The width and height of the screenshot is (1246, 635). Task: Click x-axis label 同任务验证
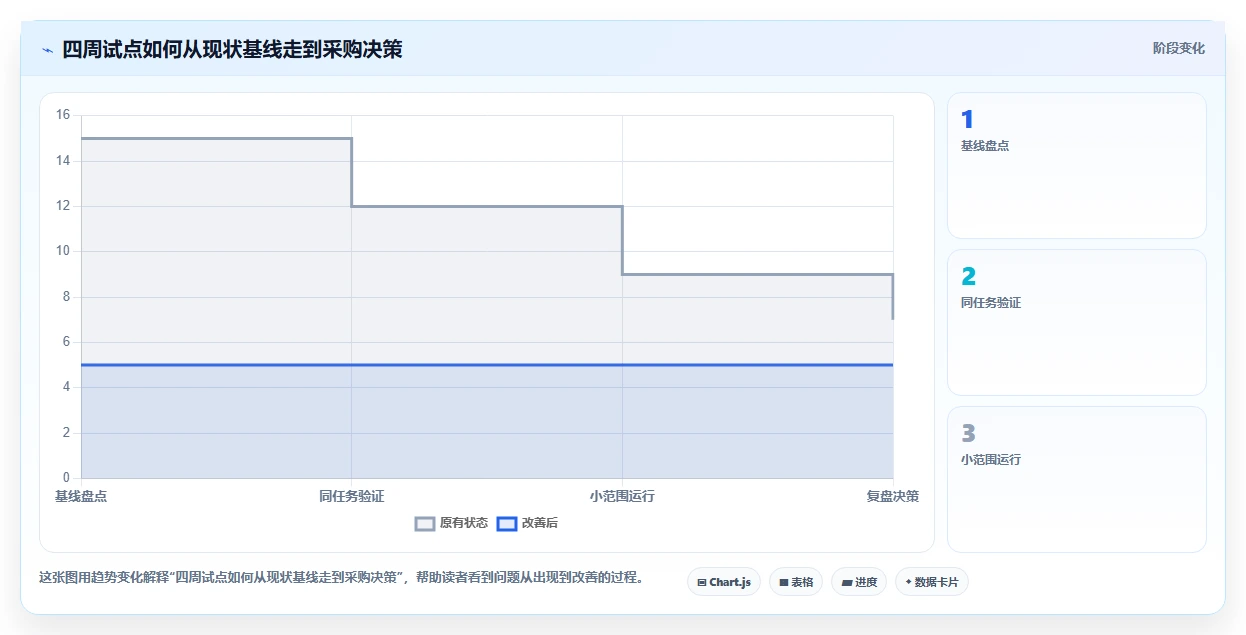[352, 496]
